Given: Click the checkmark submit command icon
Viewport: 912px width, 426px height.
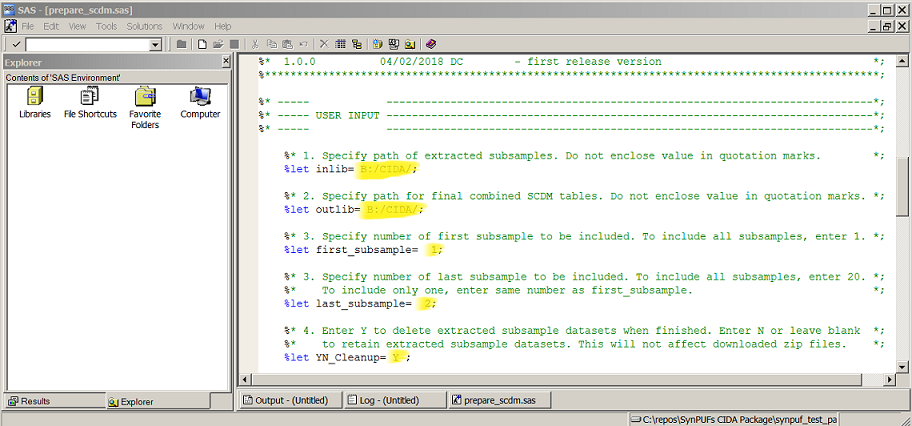Looking at the screenshot, I should point(14,45).
